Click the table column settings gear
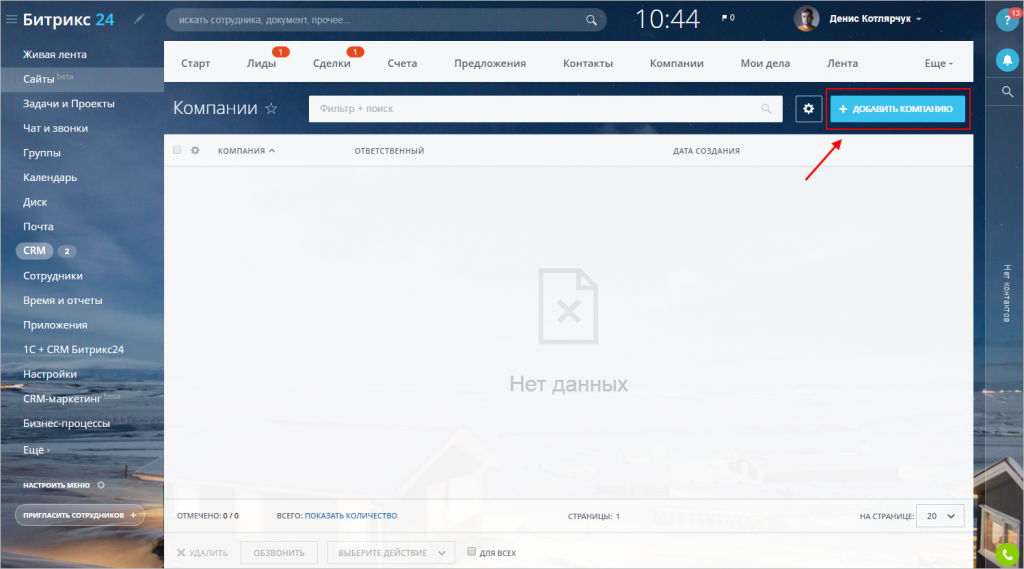 pos(195,150)
